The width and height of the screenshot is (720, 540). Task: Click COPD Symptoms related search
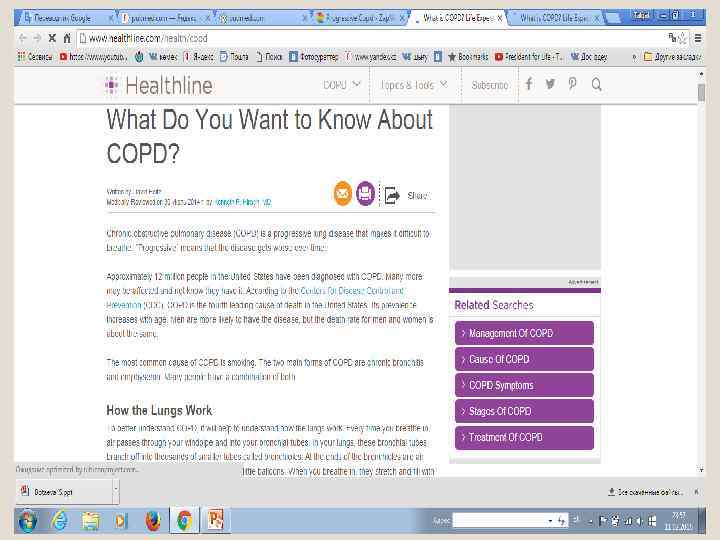[524, 385]
